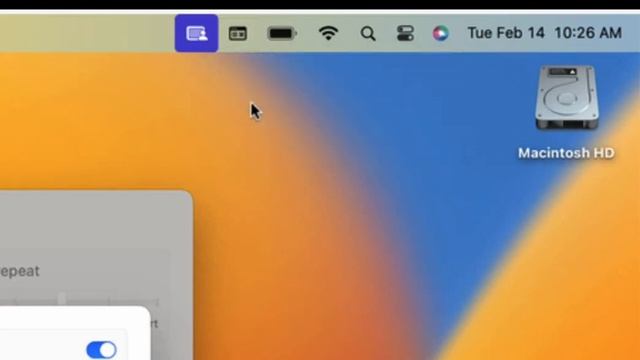Open the highlighted screen sharing menu bar icon

click(x=197, y=33)
